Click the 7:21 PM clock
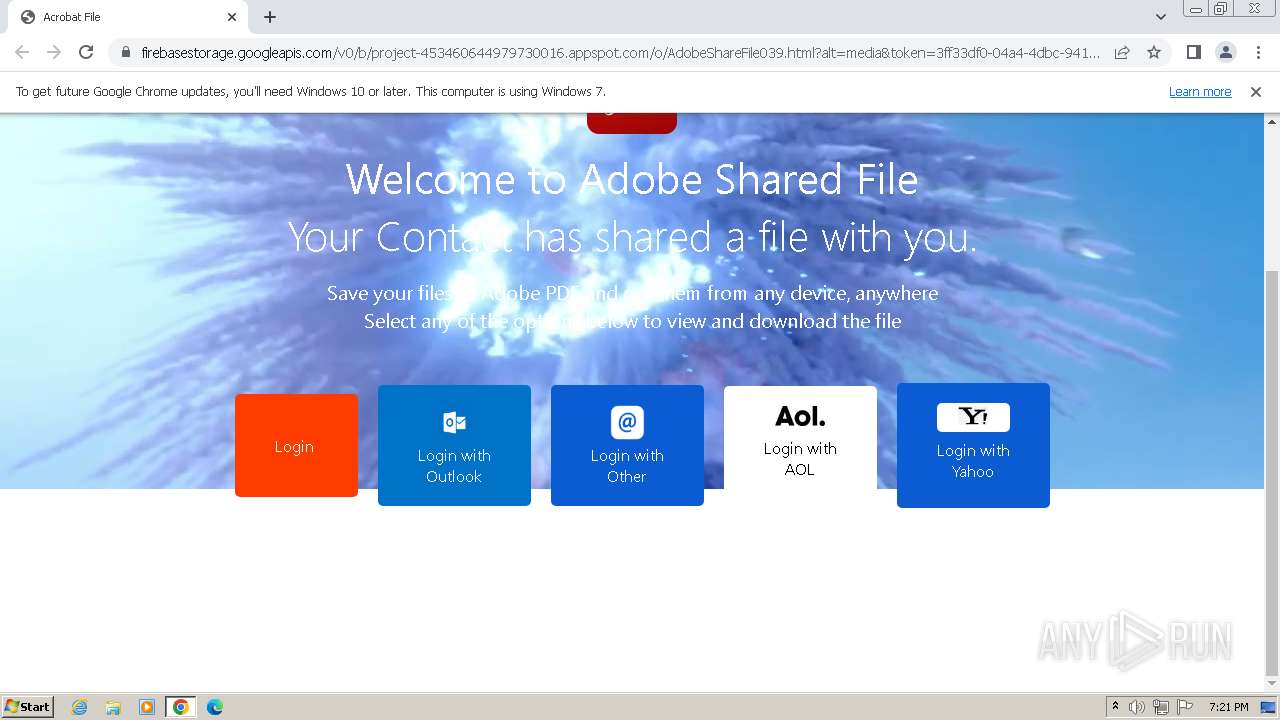 click(x=1228, y=707)
